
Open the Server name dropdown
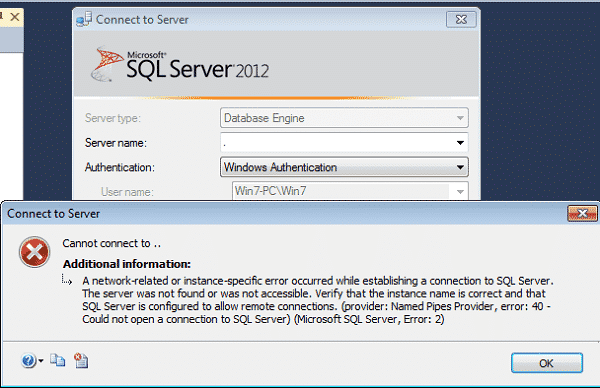tap(460, 143)
